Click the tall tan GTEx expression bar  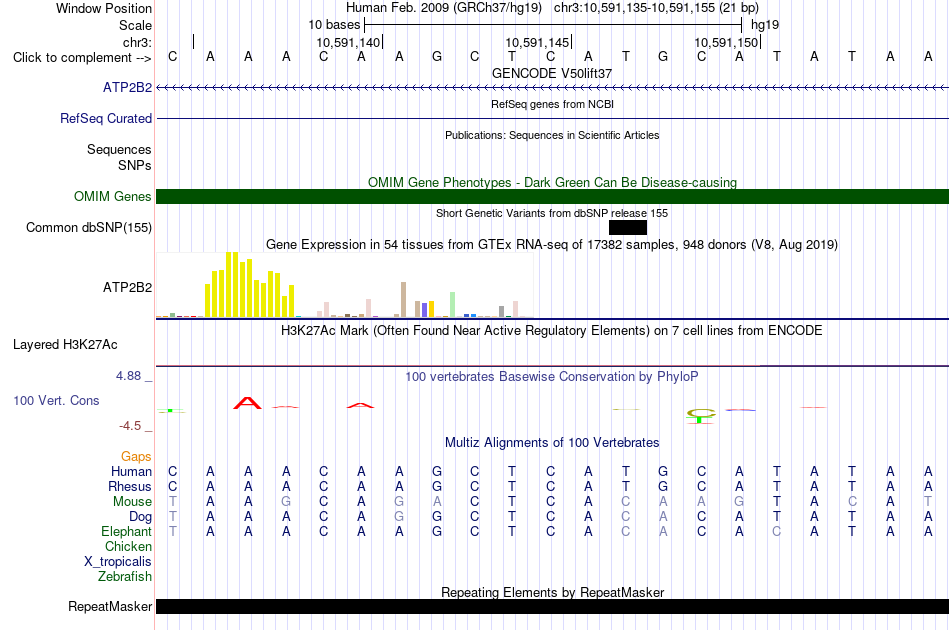pos(404,299)
